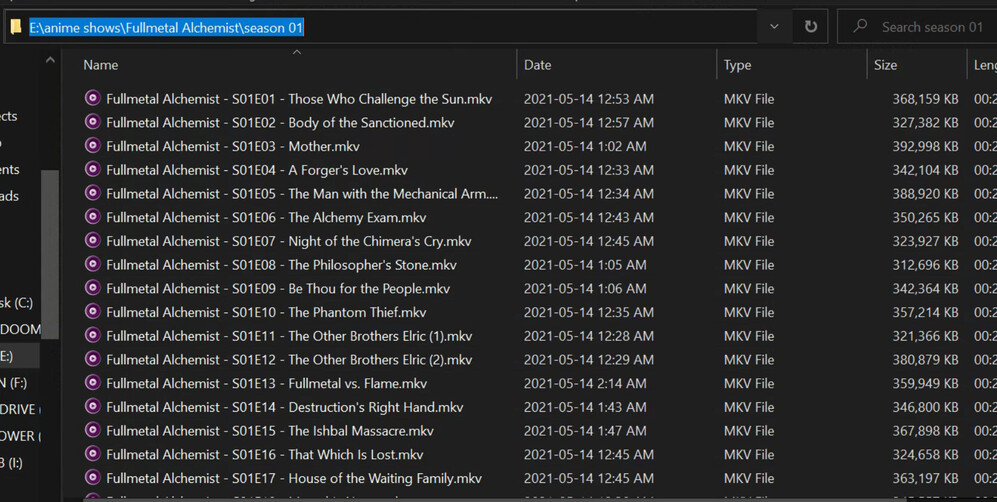
Task: Click MKV File type for S01E10
Action: pos(749,312)
